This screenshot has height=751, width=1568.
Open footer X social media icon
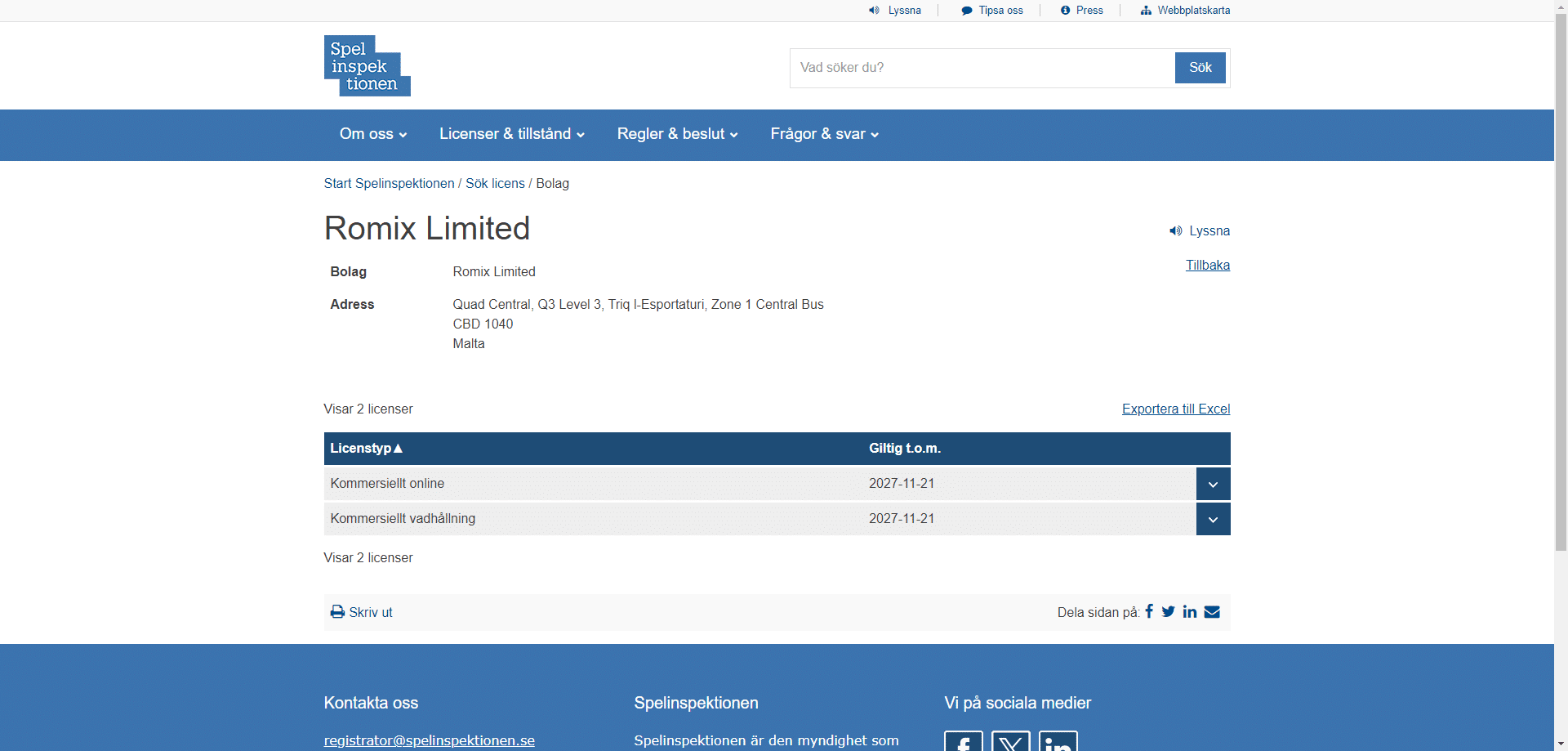click(1011, 741)
